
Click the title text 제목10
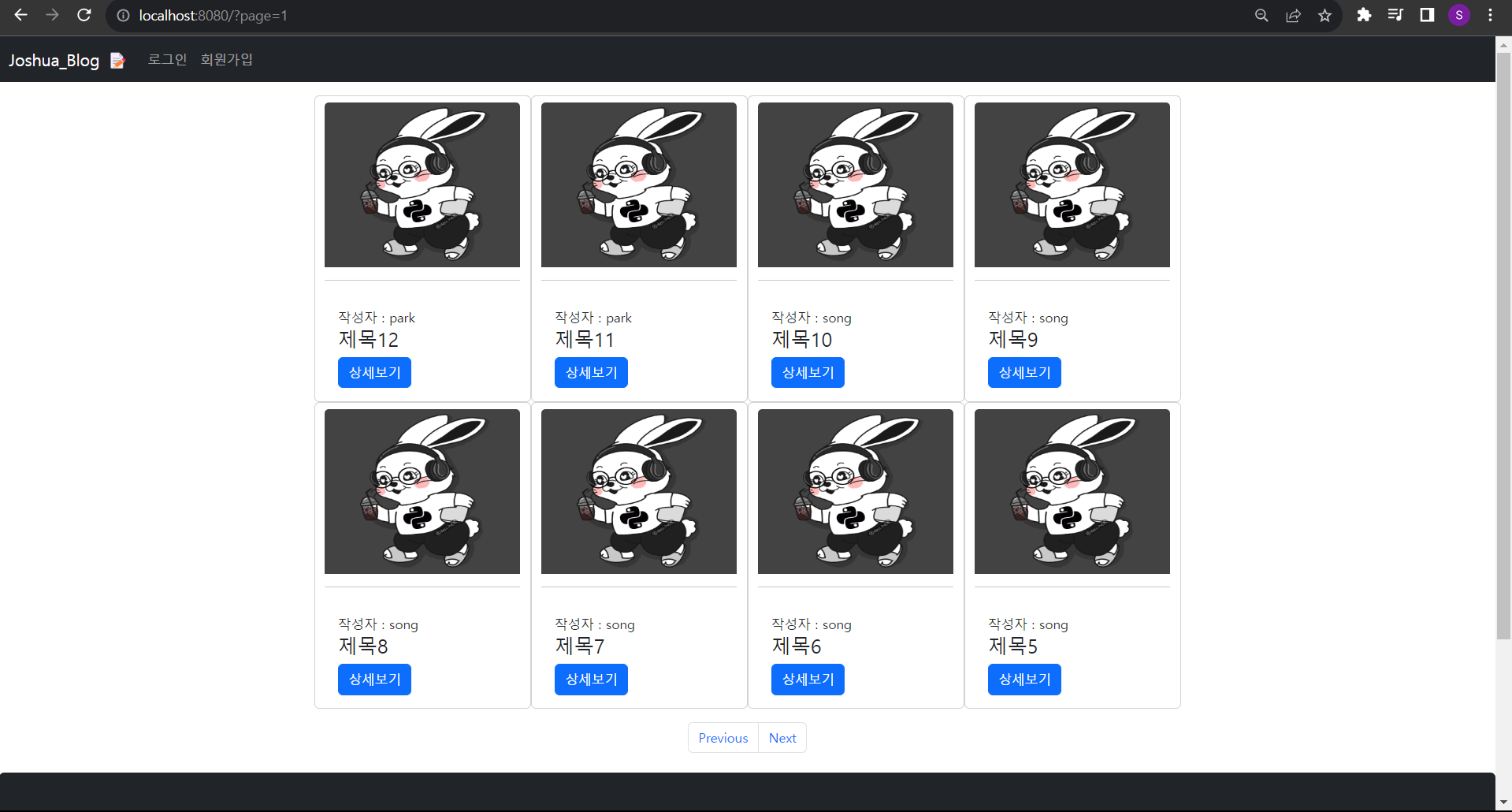[x=802, y=340]
